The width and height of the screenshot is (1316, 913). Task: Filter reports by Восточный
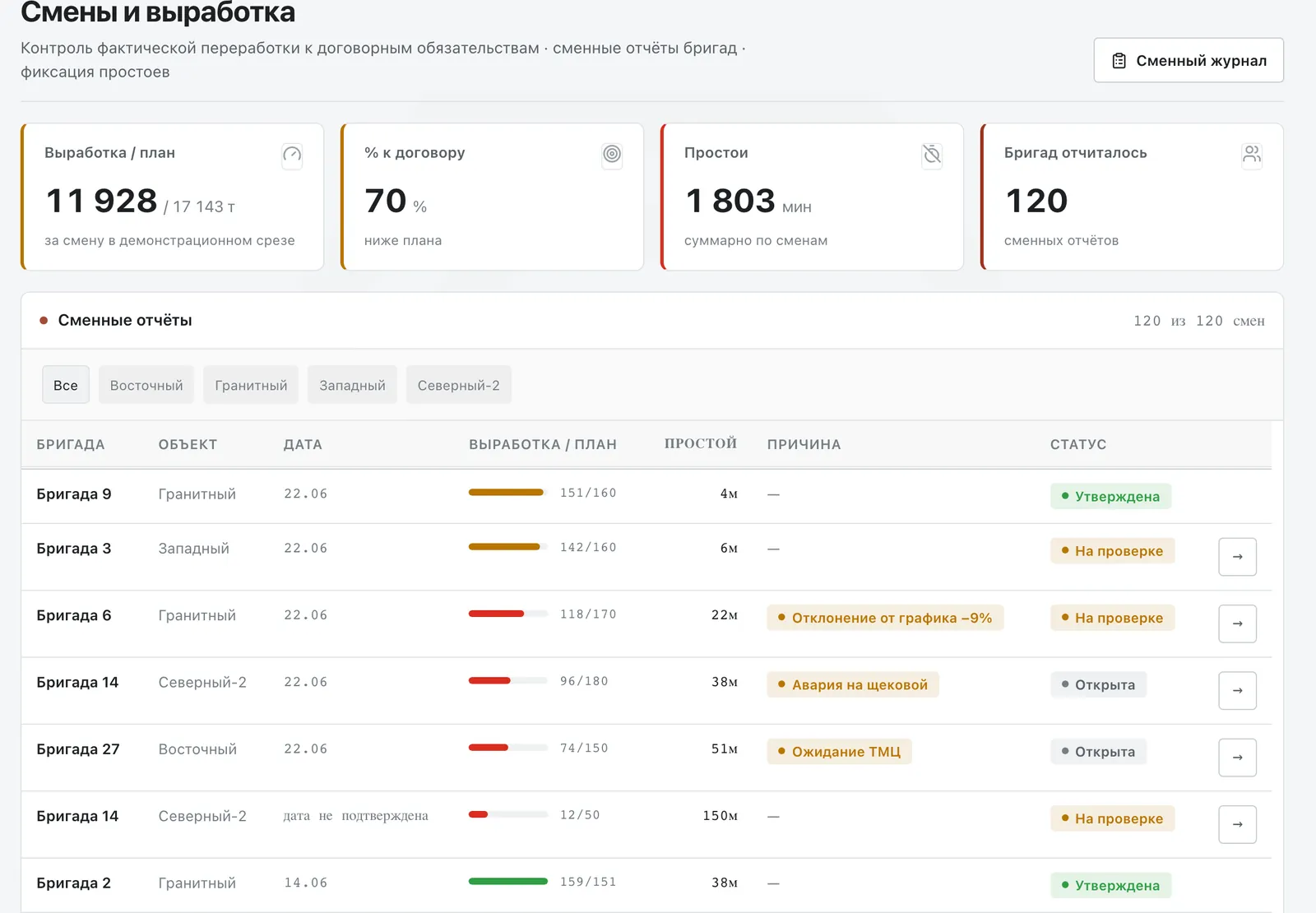(146, 385)
